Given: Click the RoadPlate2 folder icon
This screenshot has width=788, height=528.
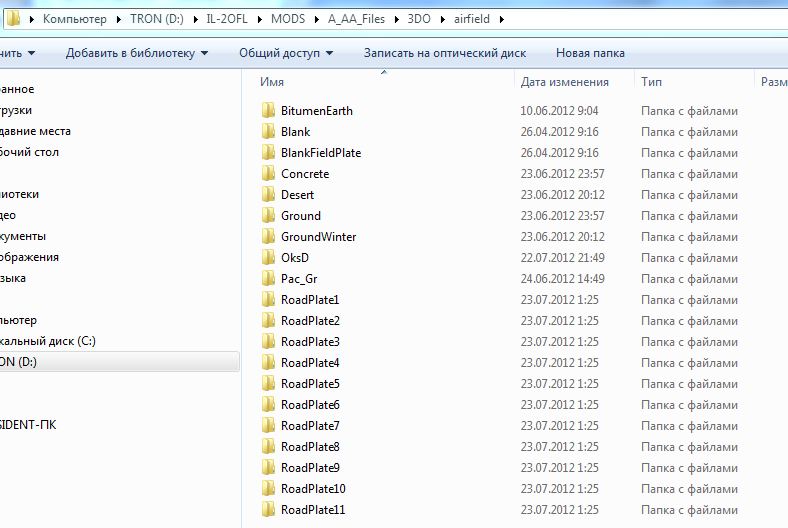Looking at the screenshot, I should (268, 320).
